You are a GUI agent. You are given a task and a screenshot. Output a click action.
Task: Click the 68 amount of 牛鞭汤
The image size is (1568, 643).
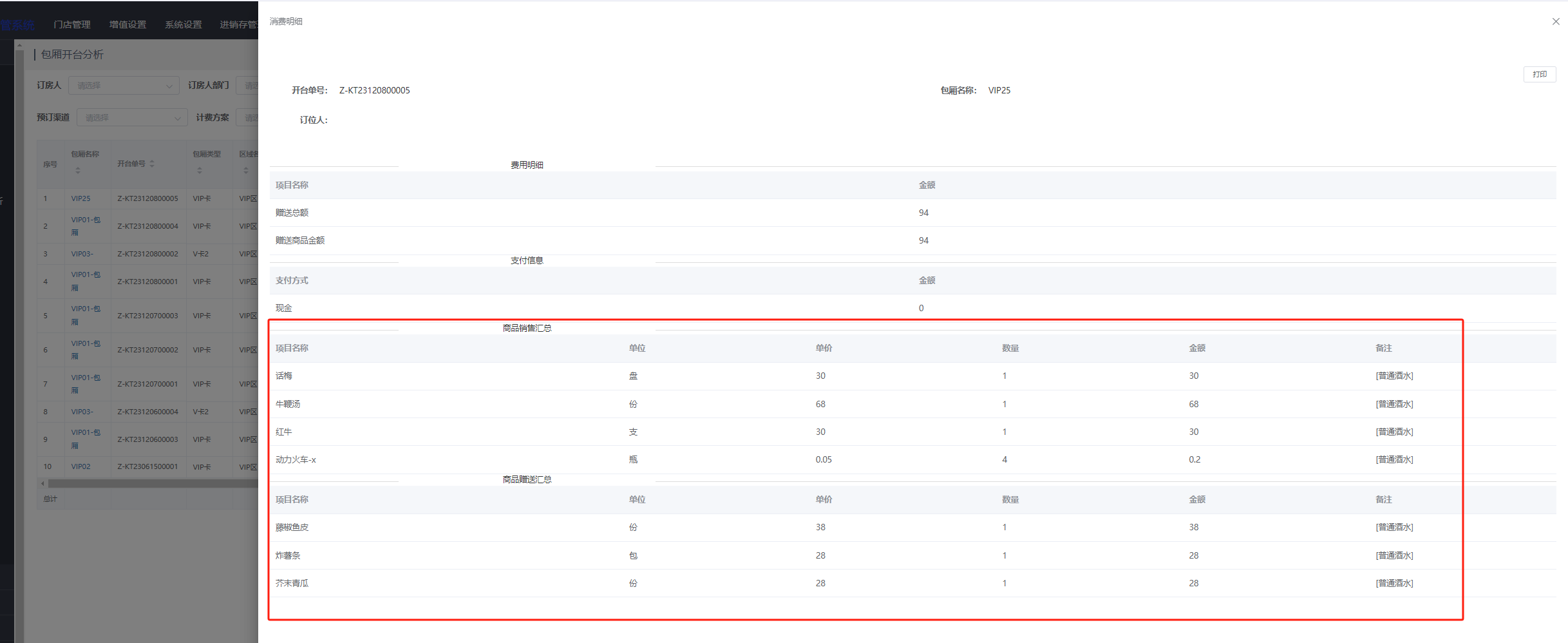click(x=1194, y=404)
